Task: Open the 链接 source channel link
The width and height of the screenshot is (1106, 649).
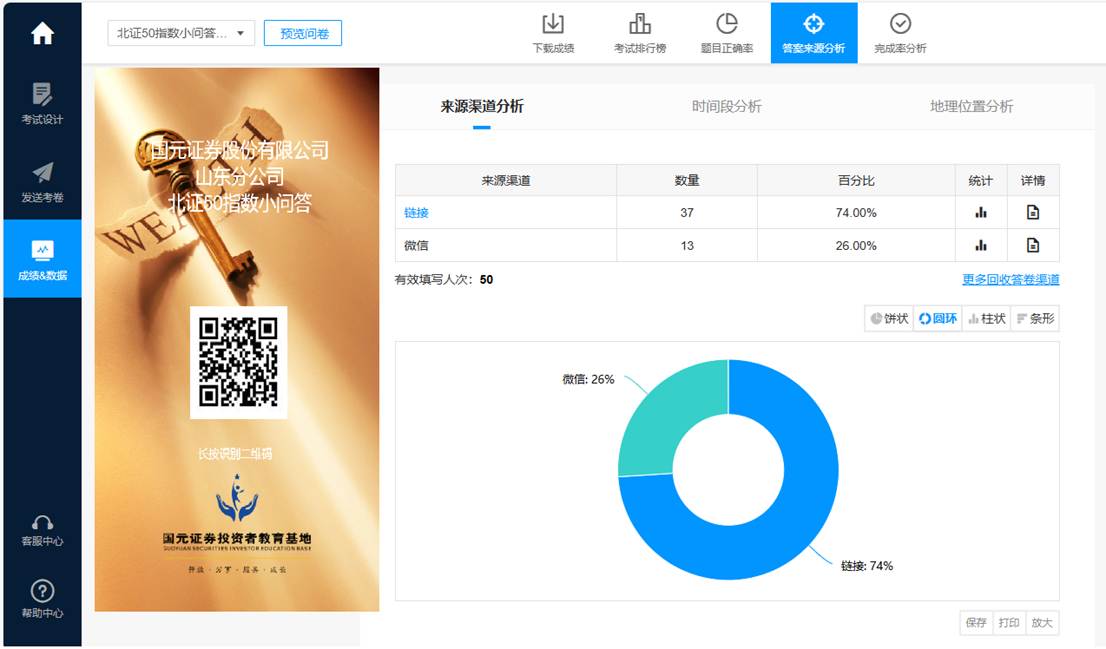Action: tap(416, 212)
